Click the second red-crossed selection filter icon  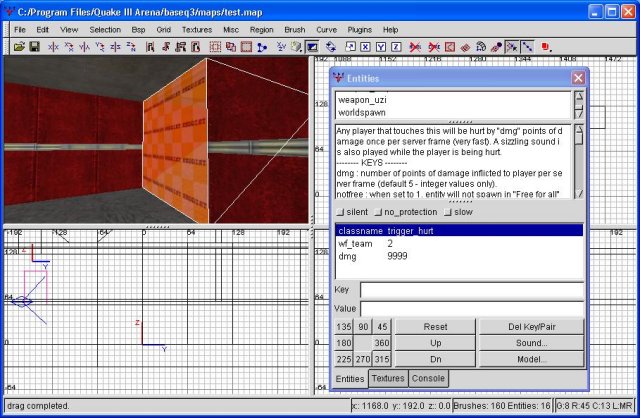pos(434,47)
